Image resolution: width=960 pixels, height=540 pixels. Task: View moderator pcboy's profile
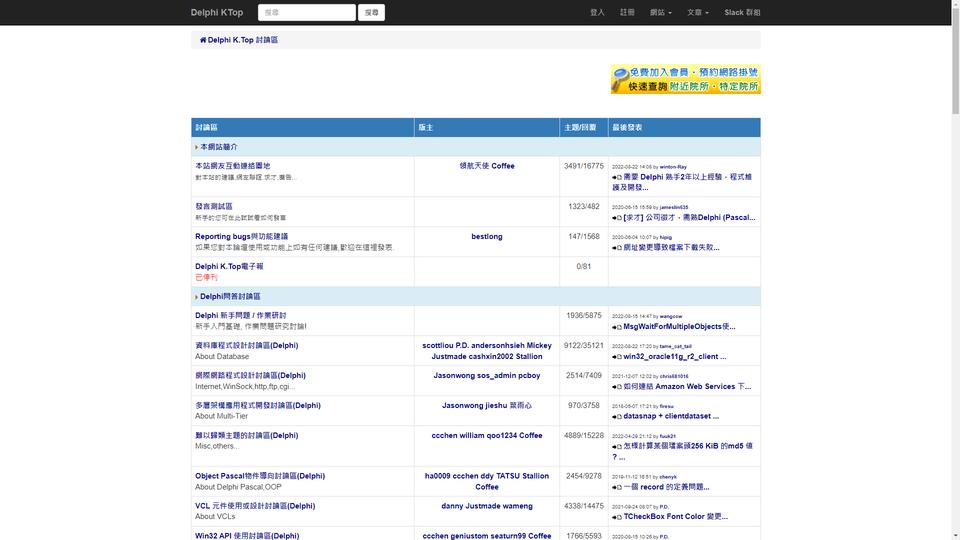[x=527, y=375]
